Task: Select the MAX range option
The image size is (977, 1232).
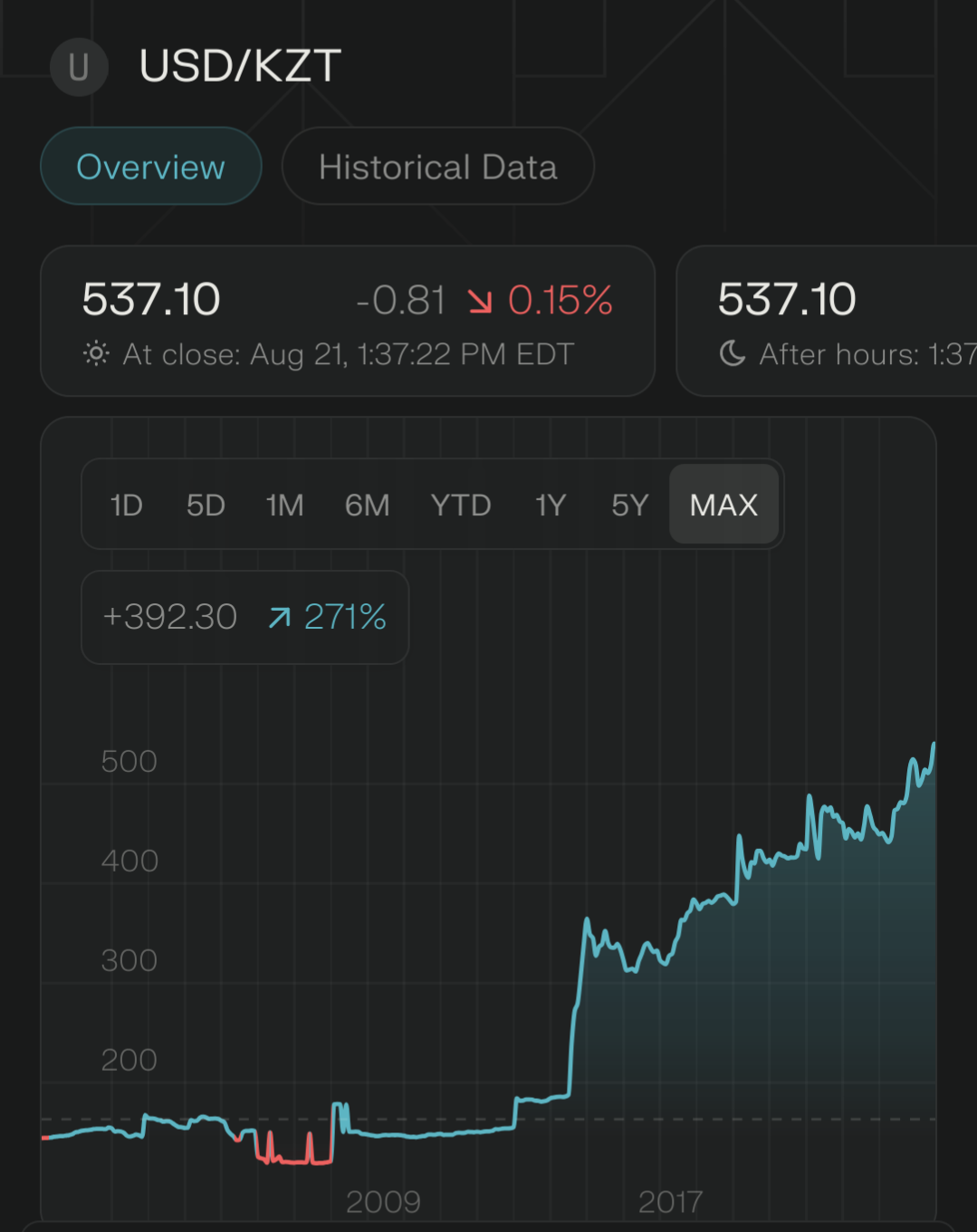Action: pos(723,505)
